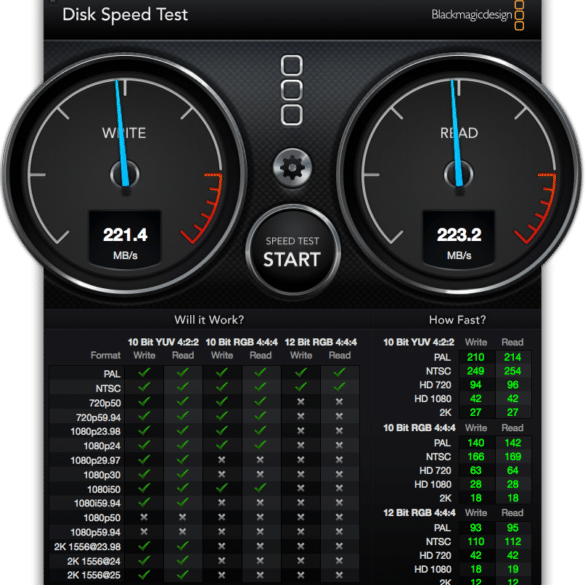
Task: Click the 254 NTSC read speed value
Action: 513,371
